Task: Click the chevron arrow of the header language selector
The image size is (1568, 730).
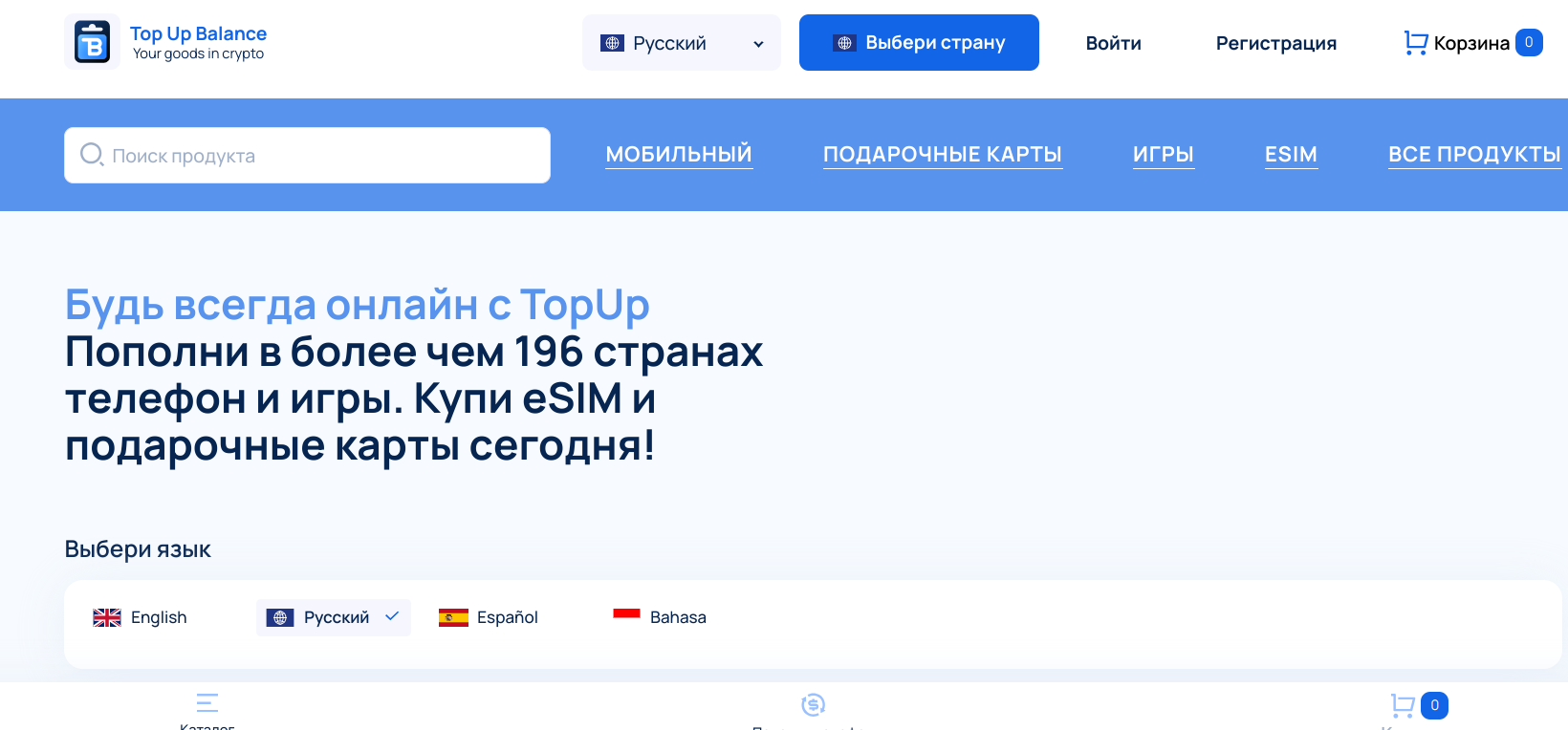Action: click(758, 44)
